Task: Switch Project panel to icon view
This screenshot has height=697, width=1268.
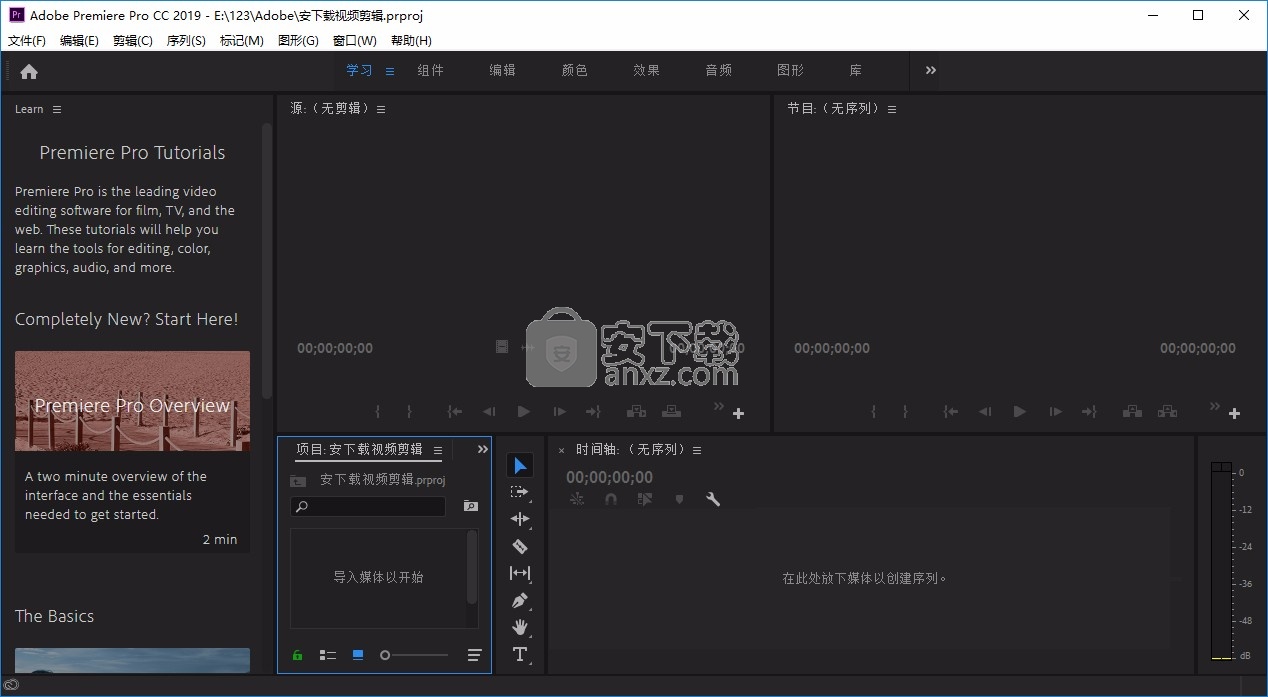Action: click(358, 655)
